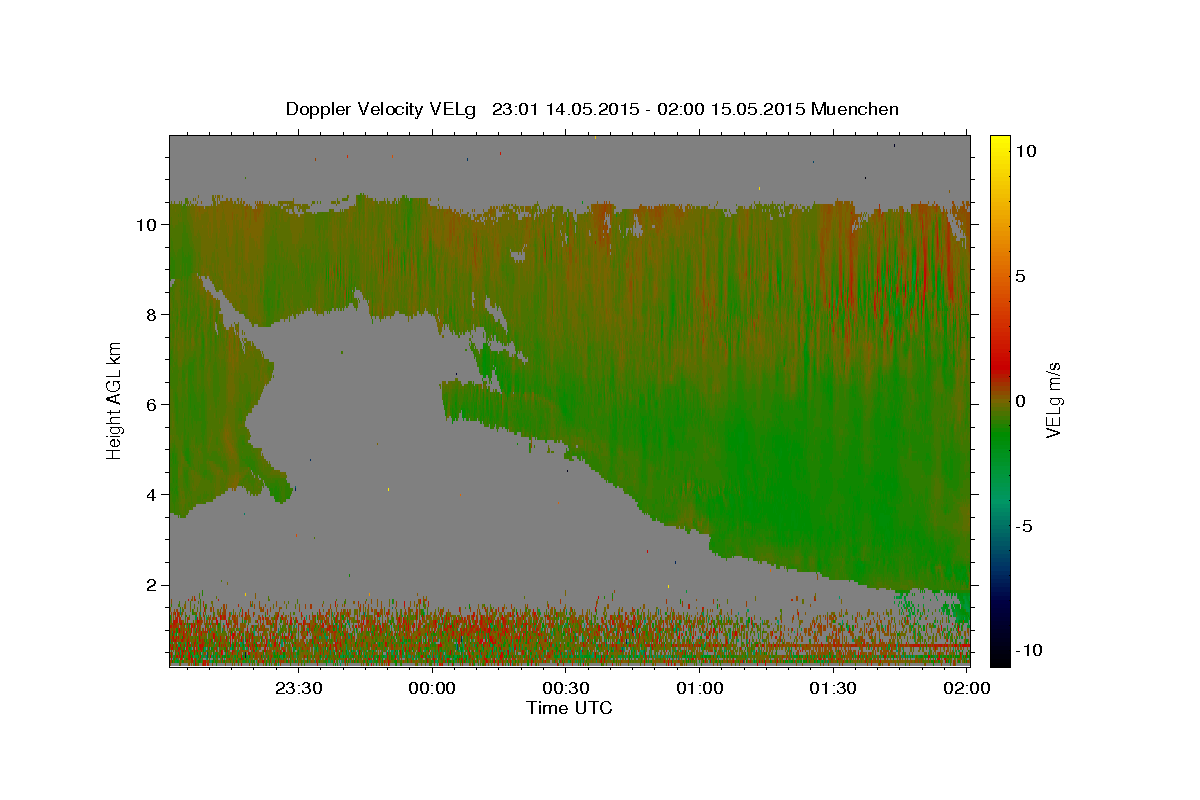Click the 00:30 time tick label
The height and width of the screenshot is (800, 1200).
coord(566,688)
